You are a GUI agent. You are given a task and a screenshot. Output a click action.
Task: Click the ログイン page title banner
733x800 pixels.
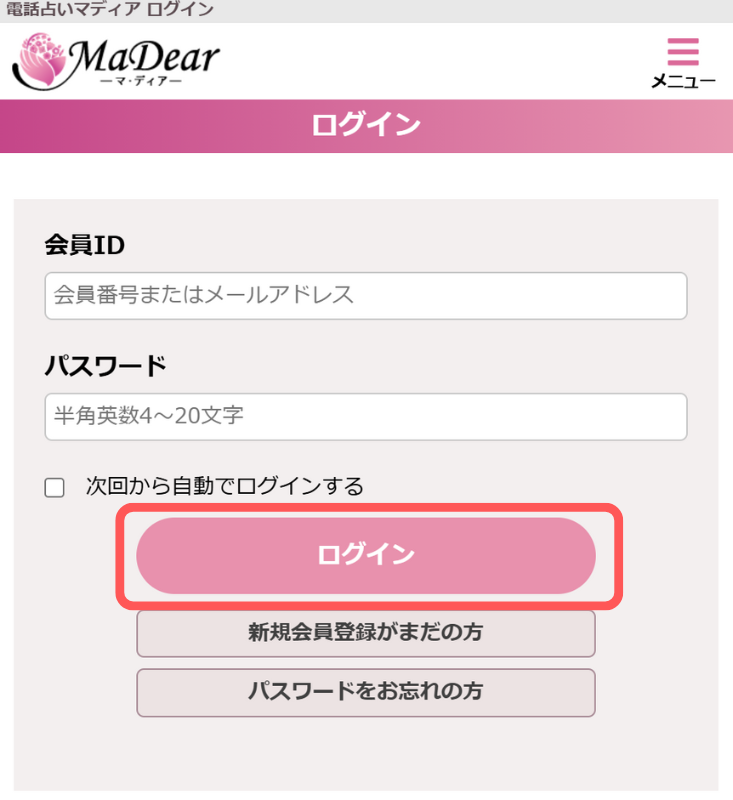tap(366, 126)
